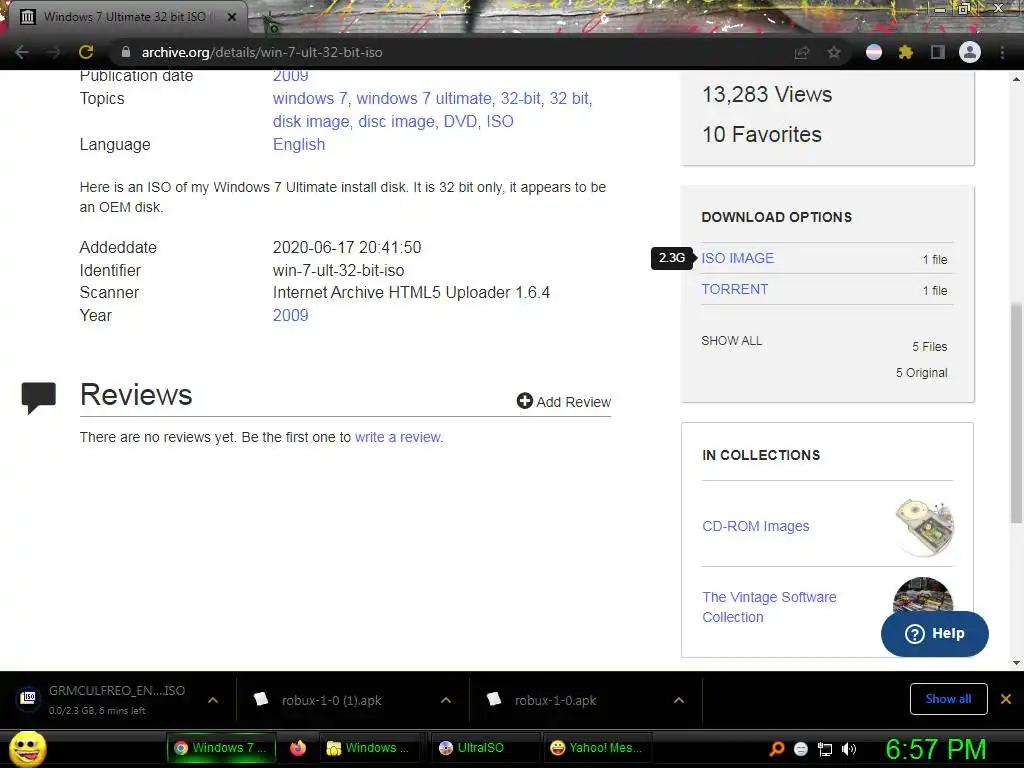Expand options for robux-1-0.apk download
The height and width of the screenshot is (768, 1024).
click(679, 700)
